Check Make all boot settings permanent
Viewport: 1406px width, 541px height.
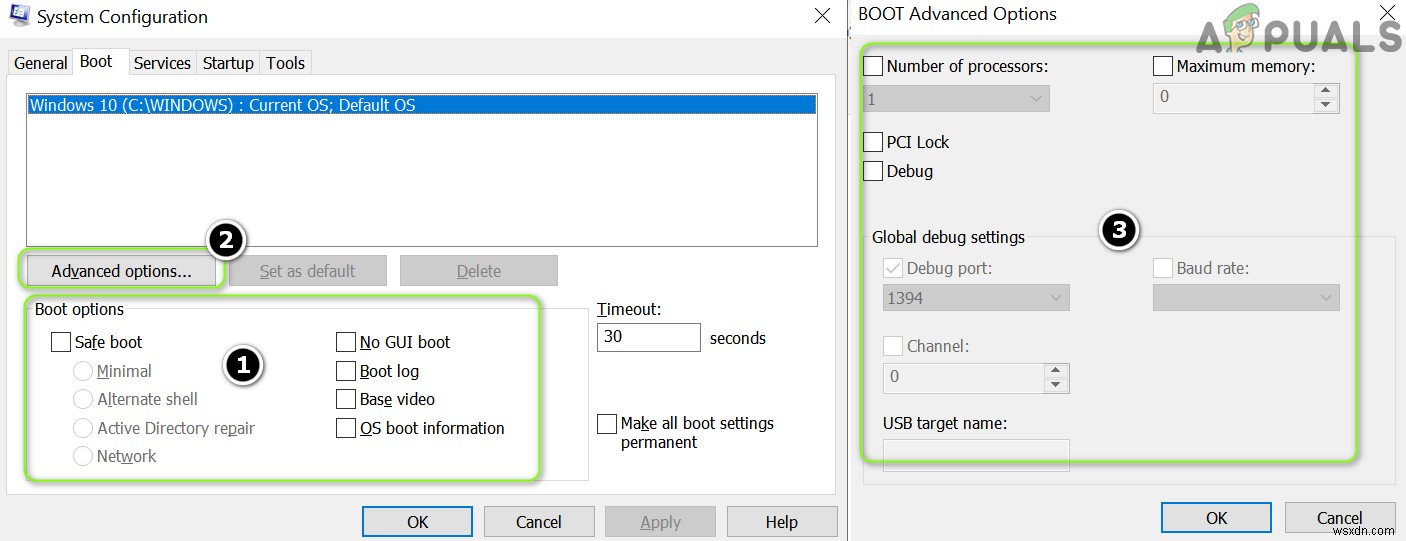607,424
